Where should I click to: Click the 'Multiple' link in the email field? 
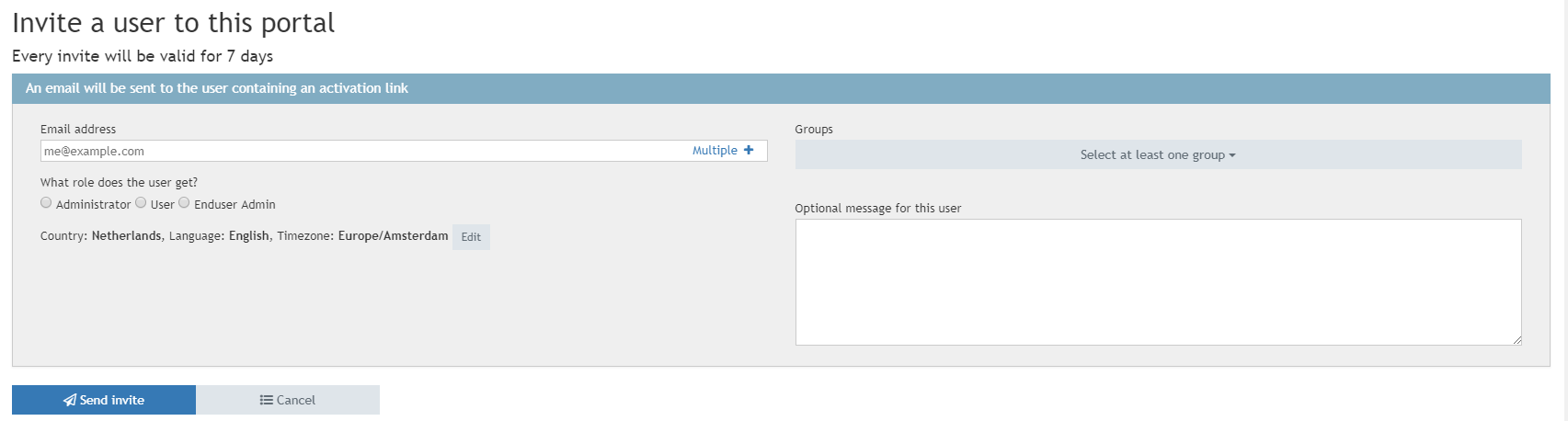[715, 151]
